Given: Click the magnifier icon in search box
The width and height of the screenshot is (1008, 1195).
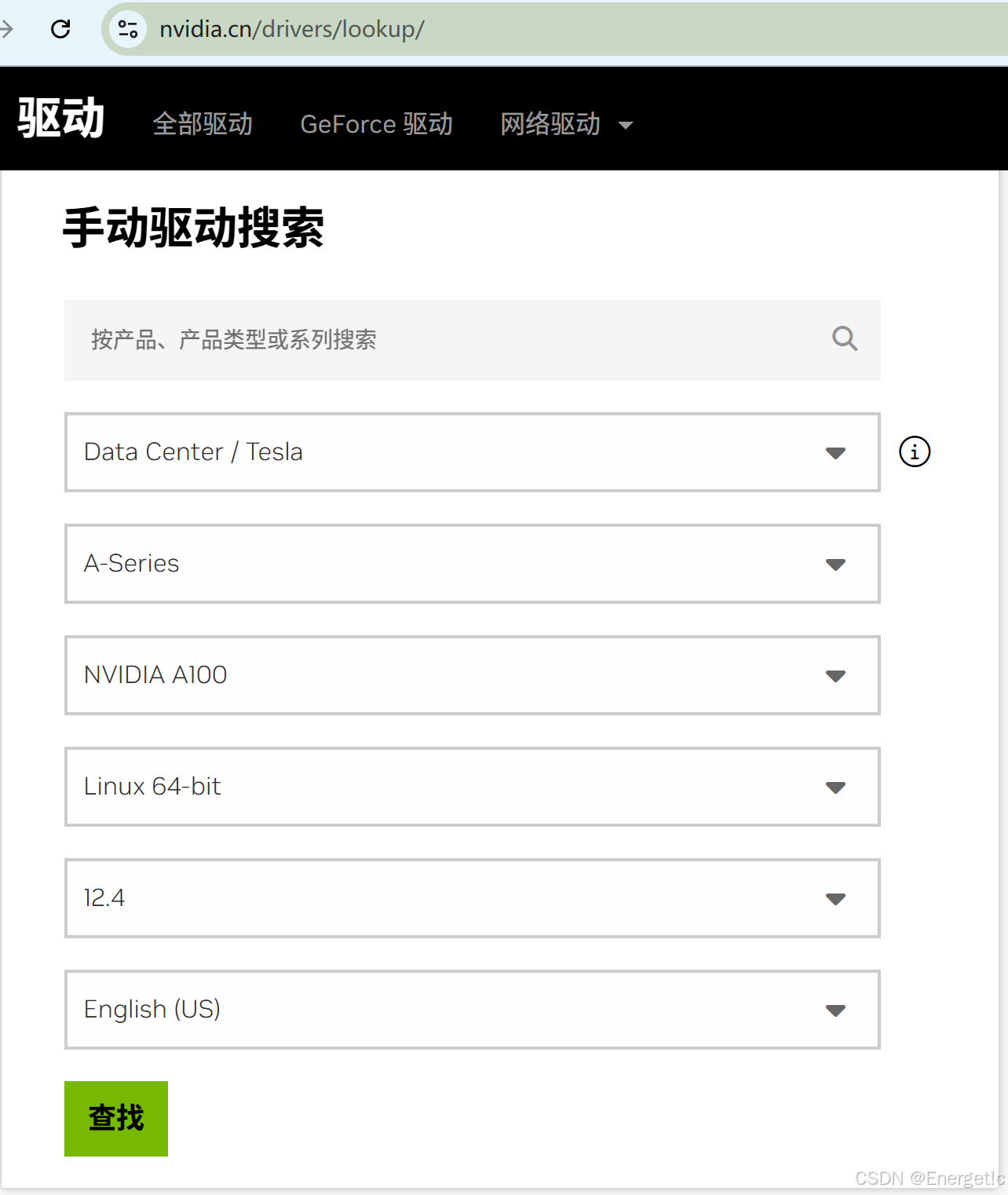Looking at the screenshot, I should (845, 339).
